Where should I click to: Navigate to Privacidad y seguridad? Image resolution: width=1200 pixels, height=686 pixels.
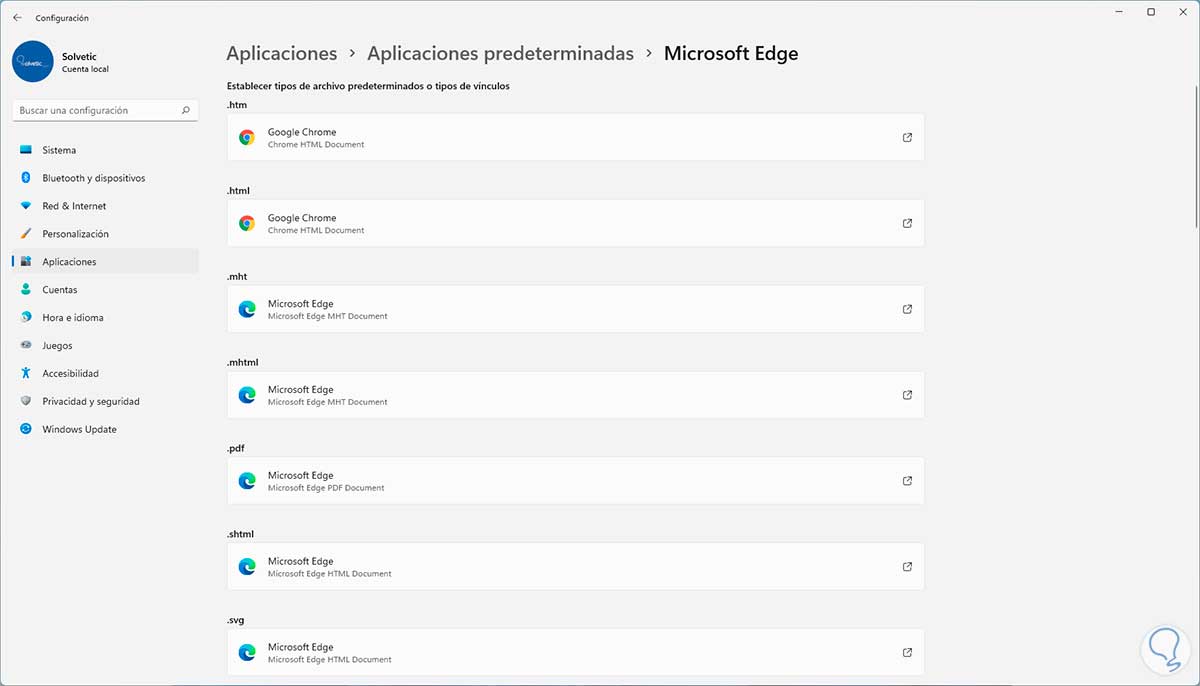pyautogui.click(x=90, y=401)
